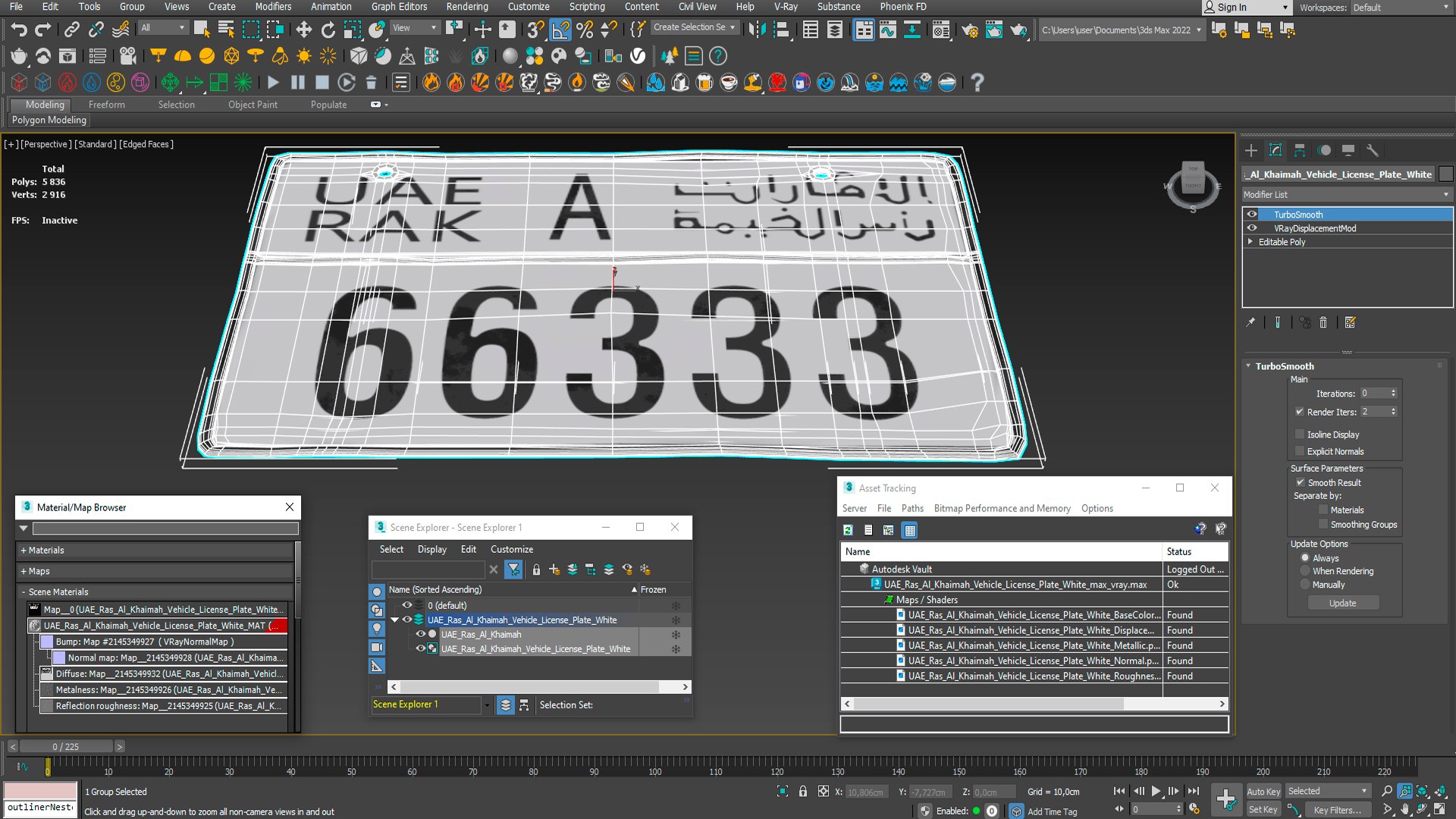This screenshot has width=1456, height=819.
Task: Select the Move transform tool
Action: click(x=303, y=30)
